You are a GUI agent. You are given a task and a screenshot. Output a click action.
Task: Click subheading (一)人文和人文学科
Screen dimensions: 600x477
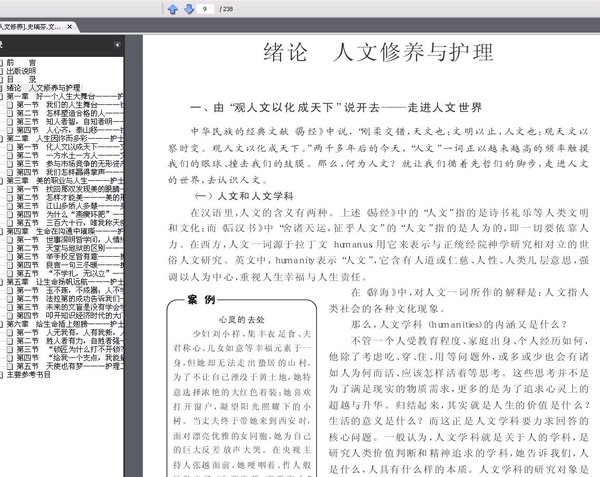tap(244, 196)
